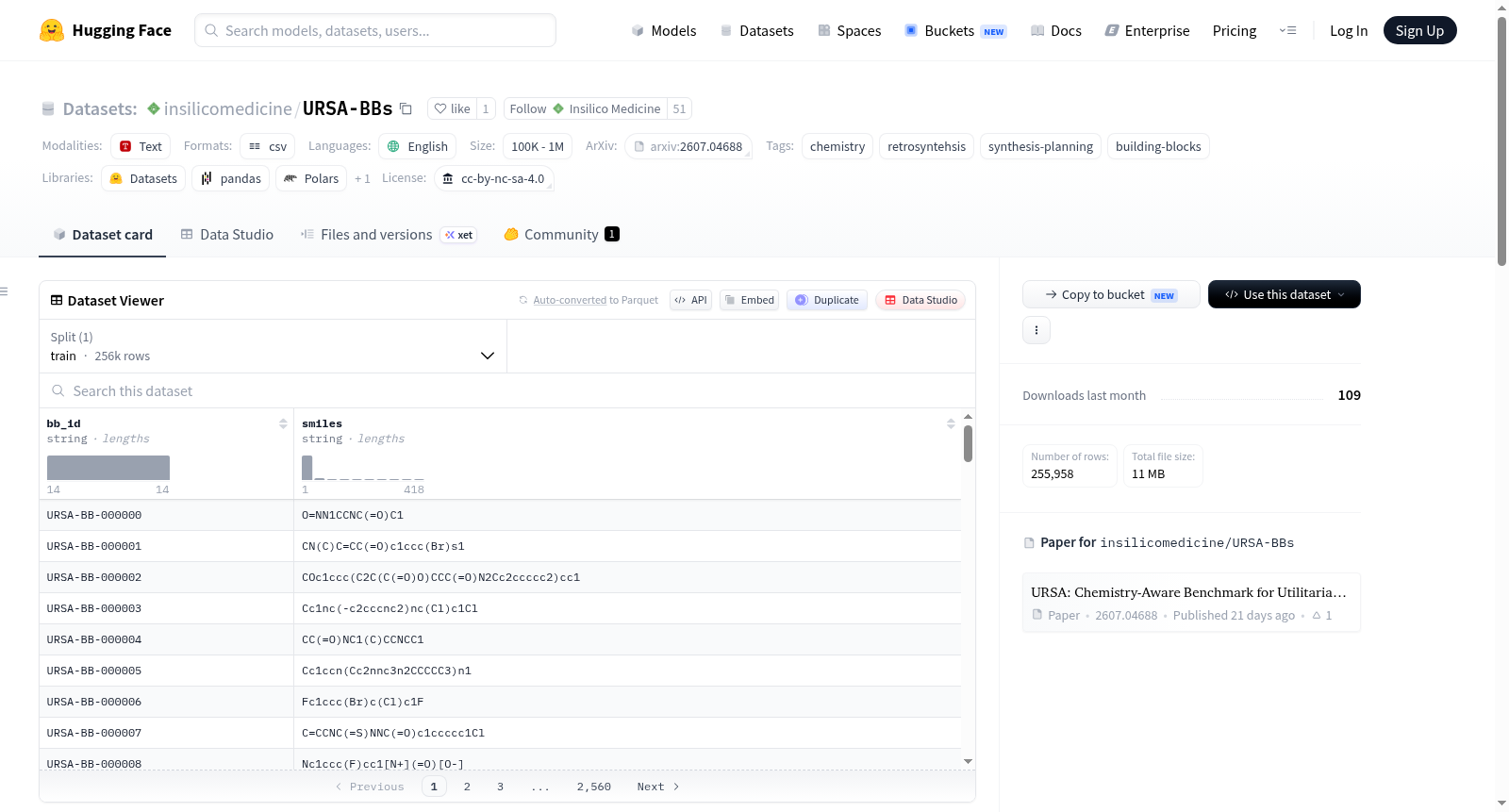Open the three-dot dataset options menu
Screen dimensions: 1509x812
pos(1036,330)
